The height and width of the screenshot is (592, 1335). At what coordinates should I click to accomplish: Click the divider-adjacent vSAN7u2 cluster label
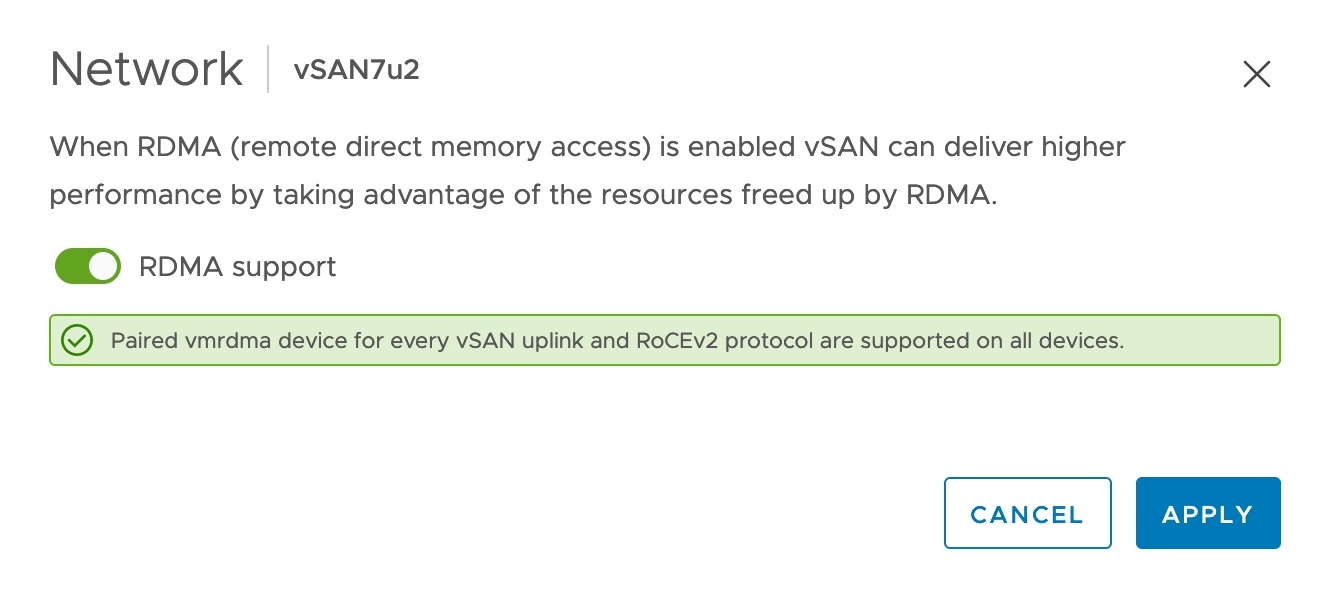click(x=356, y=70)
